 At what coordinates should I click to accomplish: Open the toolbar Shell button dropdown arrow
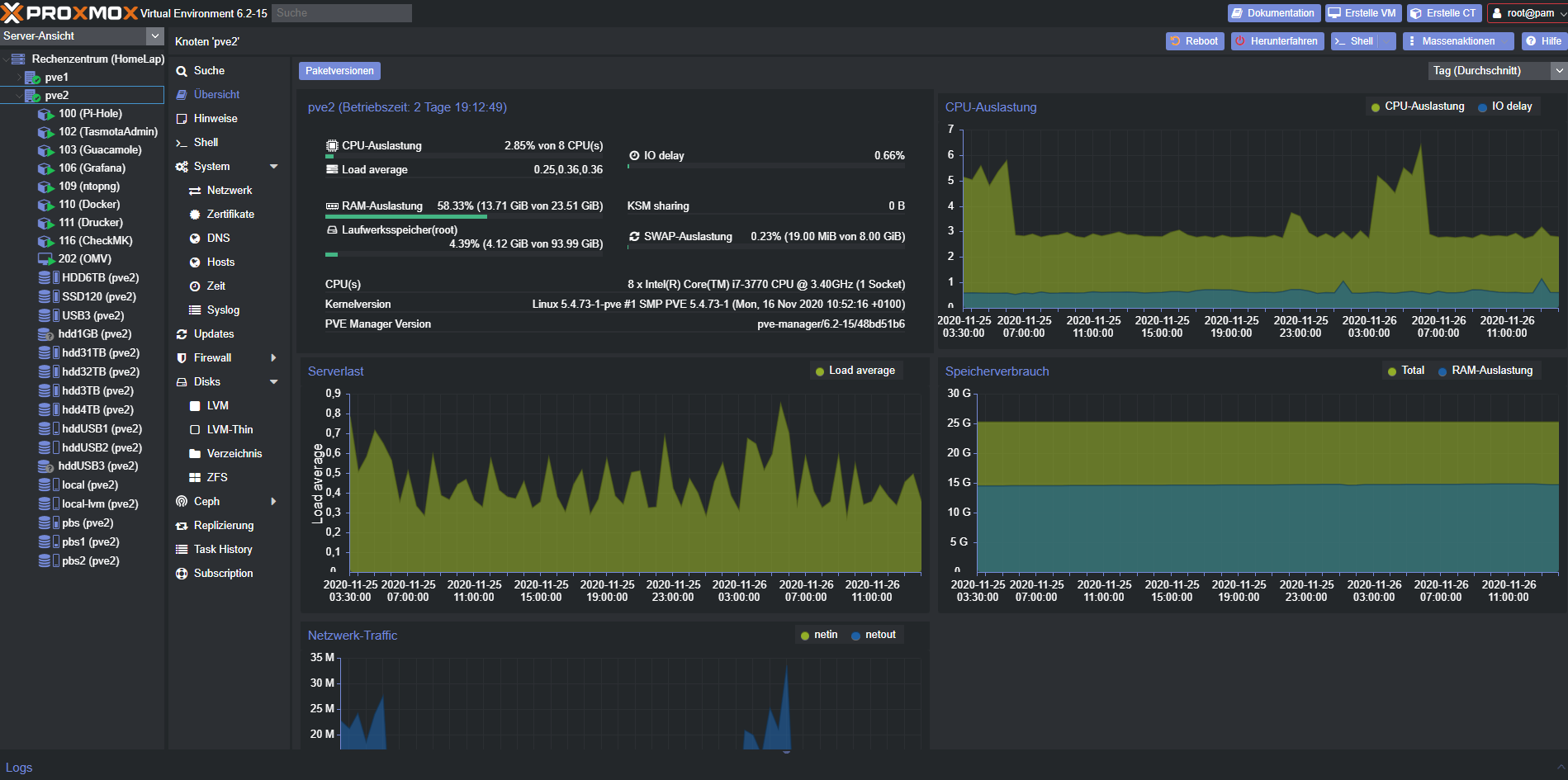click(x=1387, y=41)
